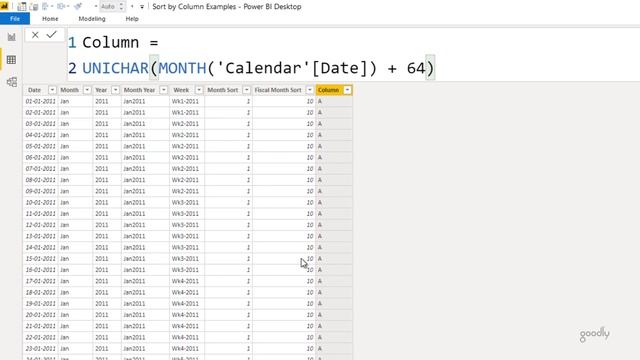This screenshot has width=640, height=360.
Task: Click Column value A in 20-01-2011 row
Action: coord(320,315)
